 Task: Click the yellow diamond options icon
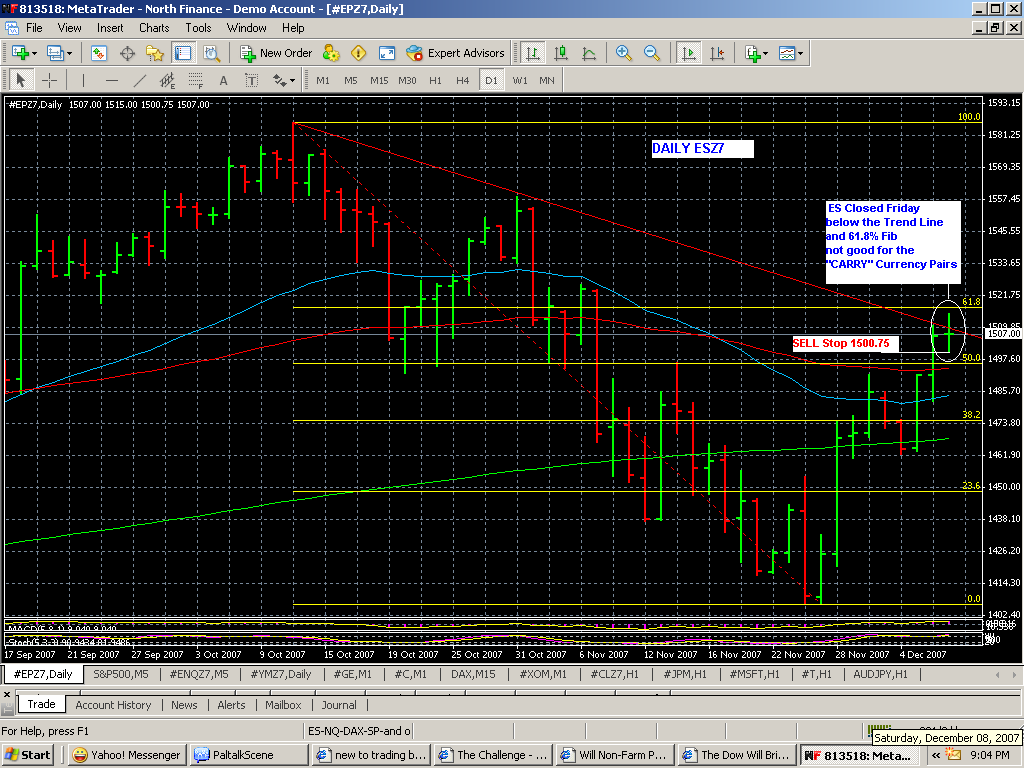click(x=359, y=53)
